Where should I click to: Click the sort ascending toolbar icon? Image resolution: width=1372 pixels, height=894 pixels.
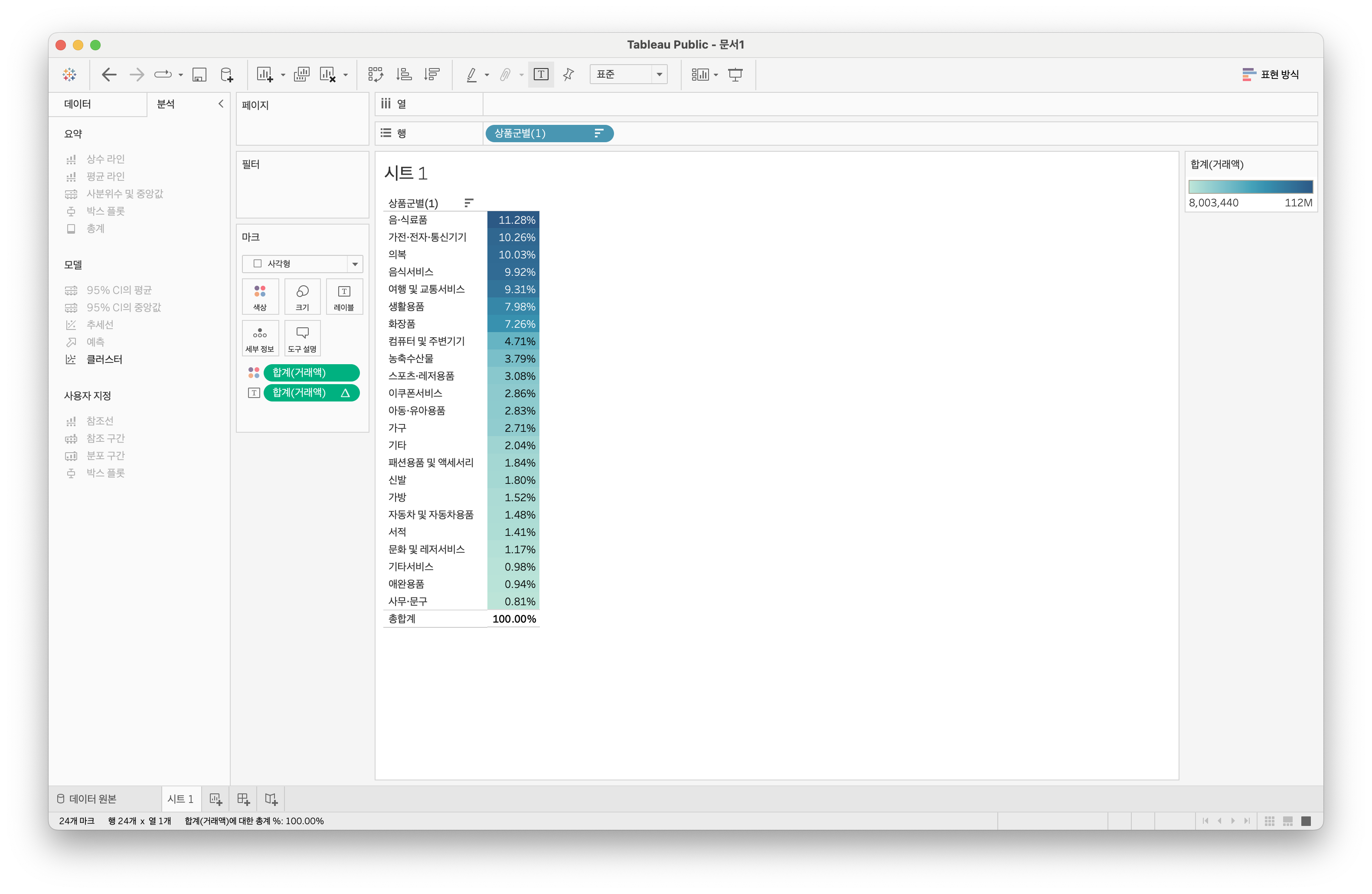pyautogui.click(x=404, y=75)
